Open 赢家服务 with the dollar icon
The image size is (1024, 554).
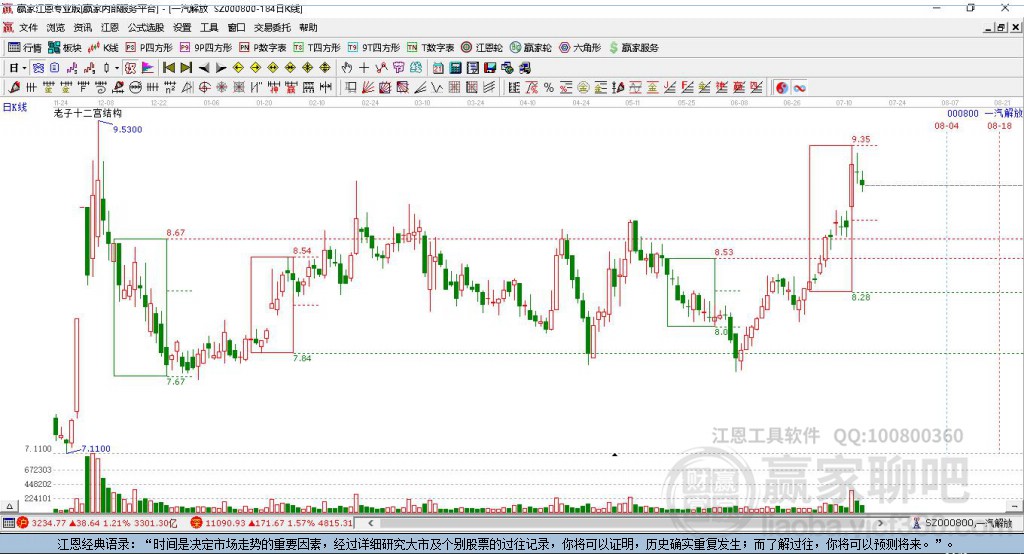[x=634, y=47]
